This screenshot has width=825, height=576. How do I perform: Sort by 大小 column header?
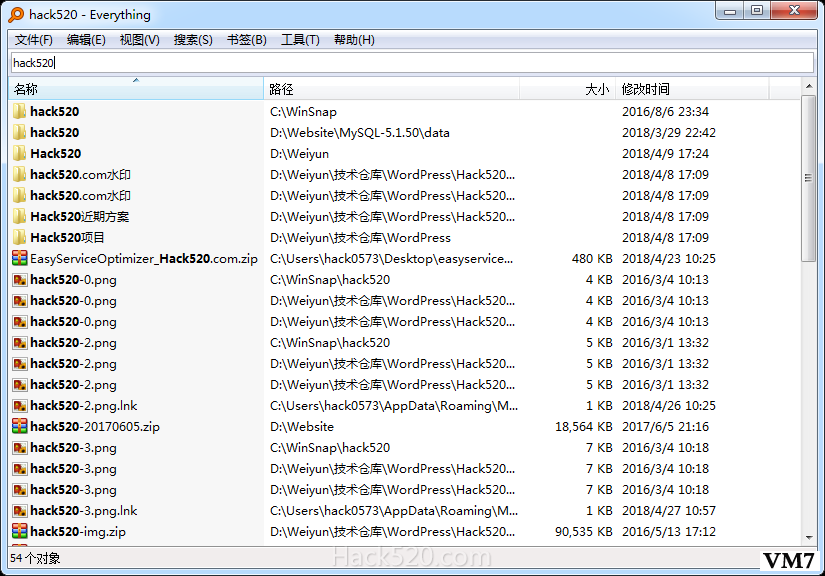[567, 89]
